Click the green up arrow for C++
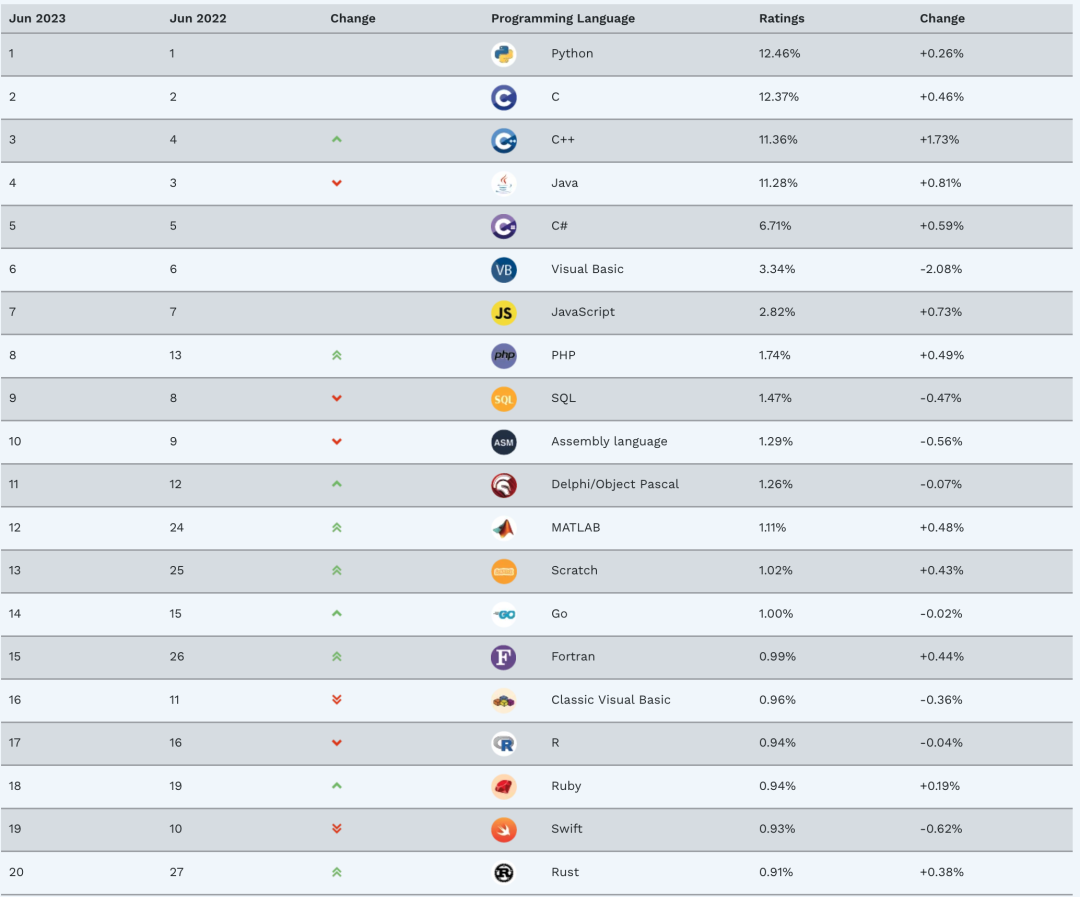 (x=337, y=139)
